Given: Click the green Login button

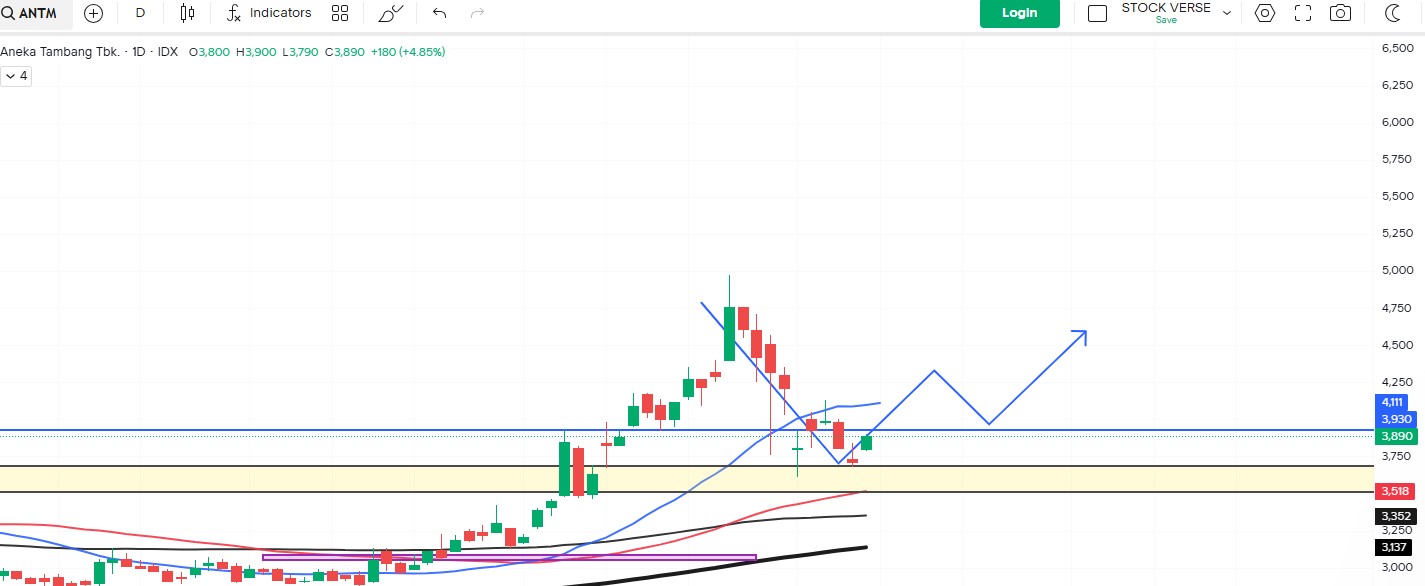Looking at the screenshot, I should [1019, 13].
